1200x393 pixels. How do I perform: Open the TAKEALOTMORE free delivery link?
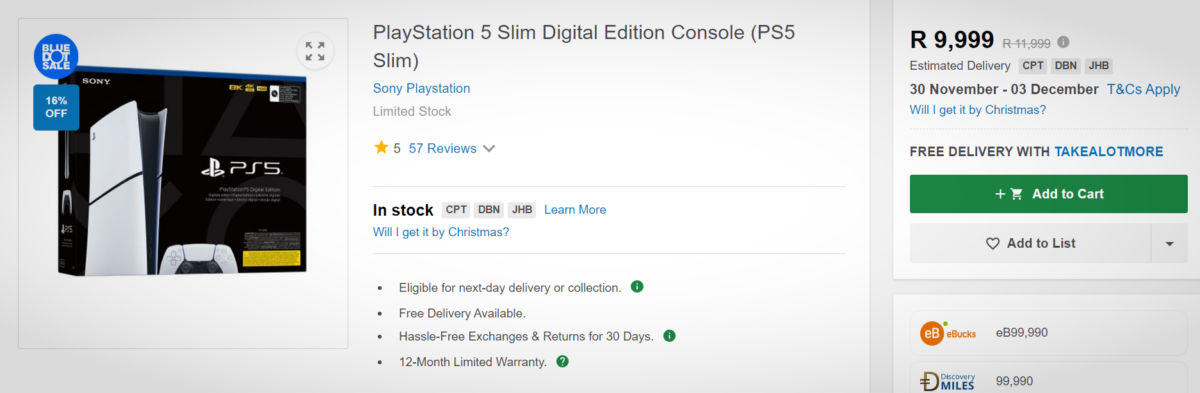point(1108,151)
